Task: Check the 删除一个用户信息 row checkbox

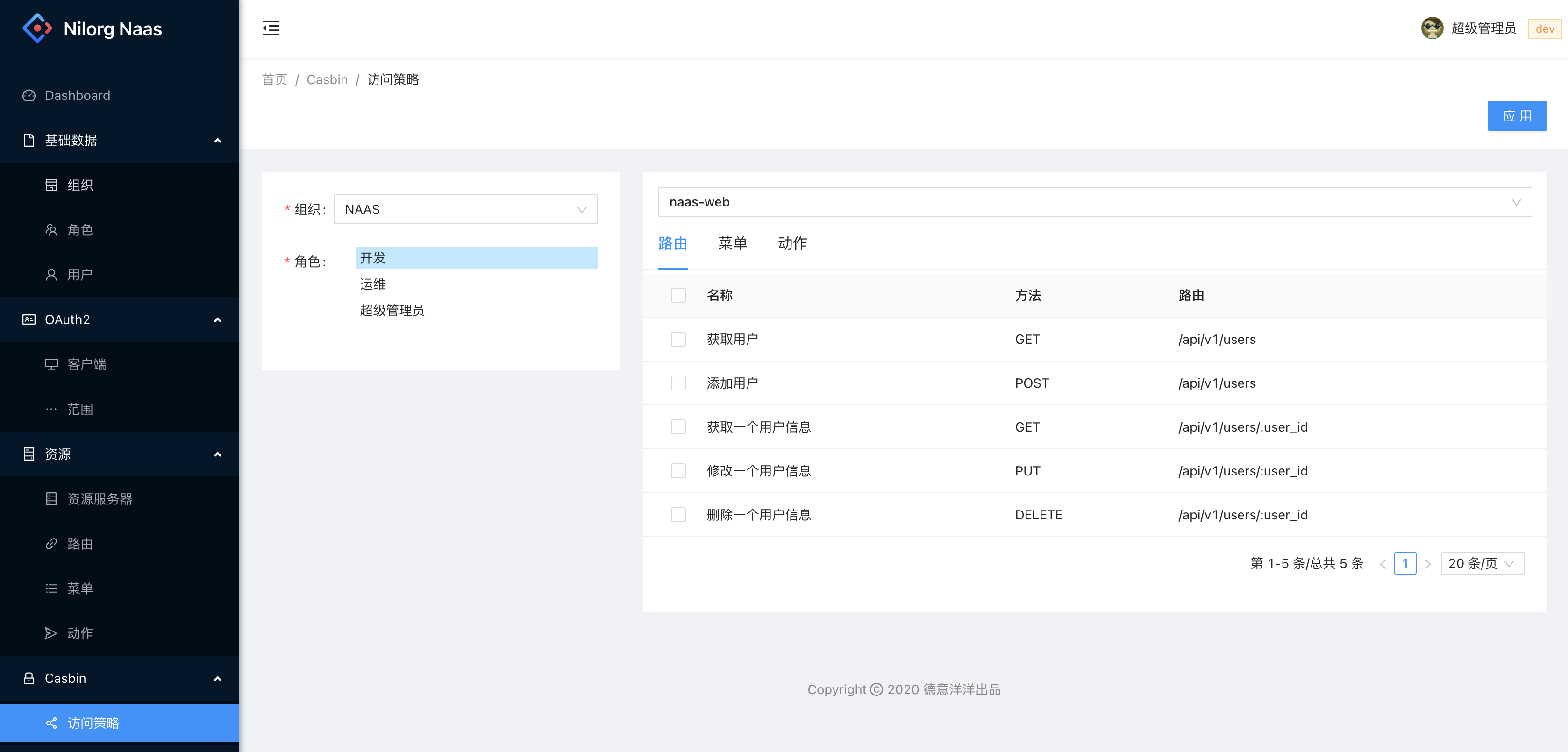Action: 677,515
